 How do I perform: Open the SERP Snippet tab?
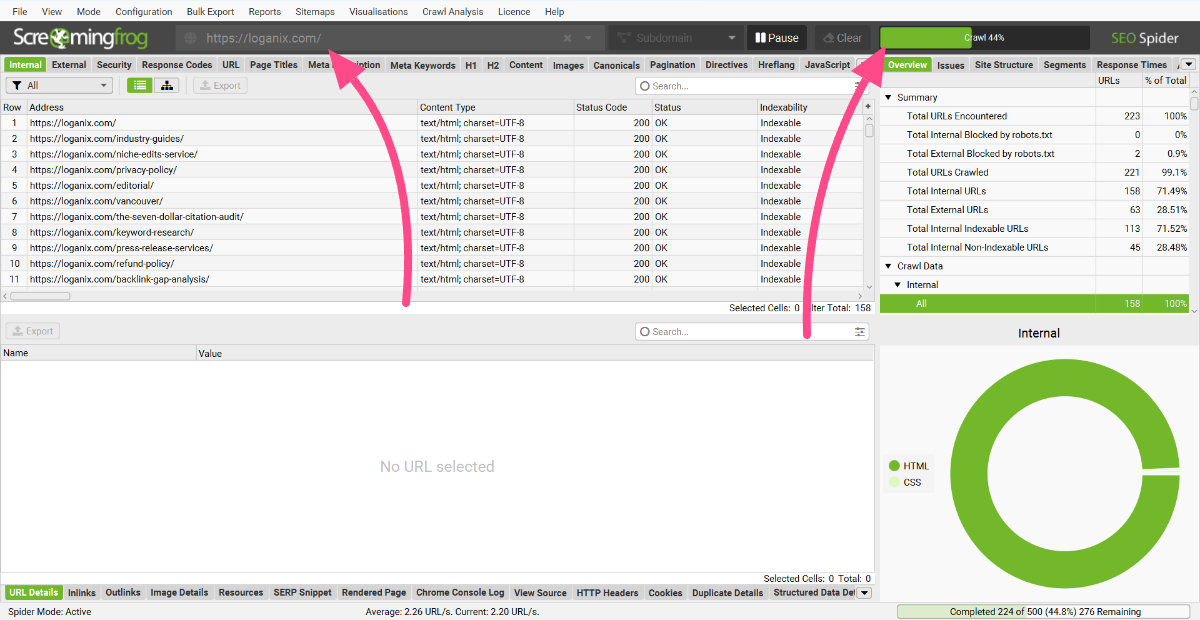(x=303, y=593)
